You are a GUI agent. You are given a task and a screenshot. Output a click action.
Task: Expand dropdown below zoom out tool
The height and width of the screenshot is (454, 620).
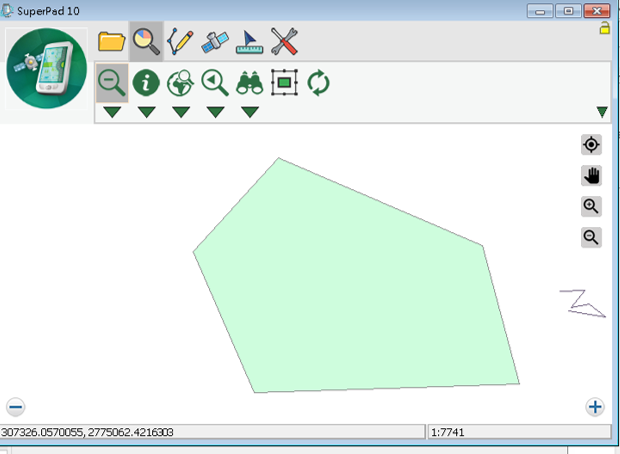pyautogui.click(x=112, y=112)
